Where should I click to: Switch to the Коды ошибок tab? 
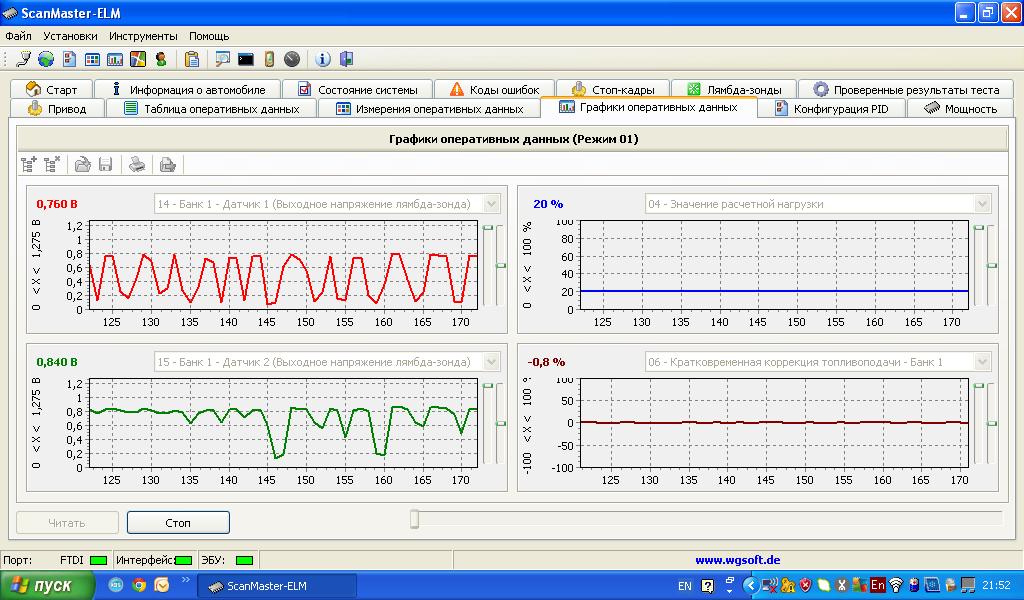494,89
